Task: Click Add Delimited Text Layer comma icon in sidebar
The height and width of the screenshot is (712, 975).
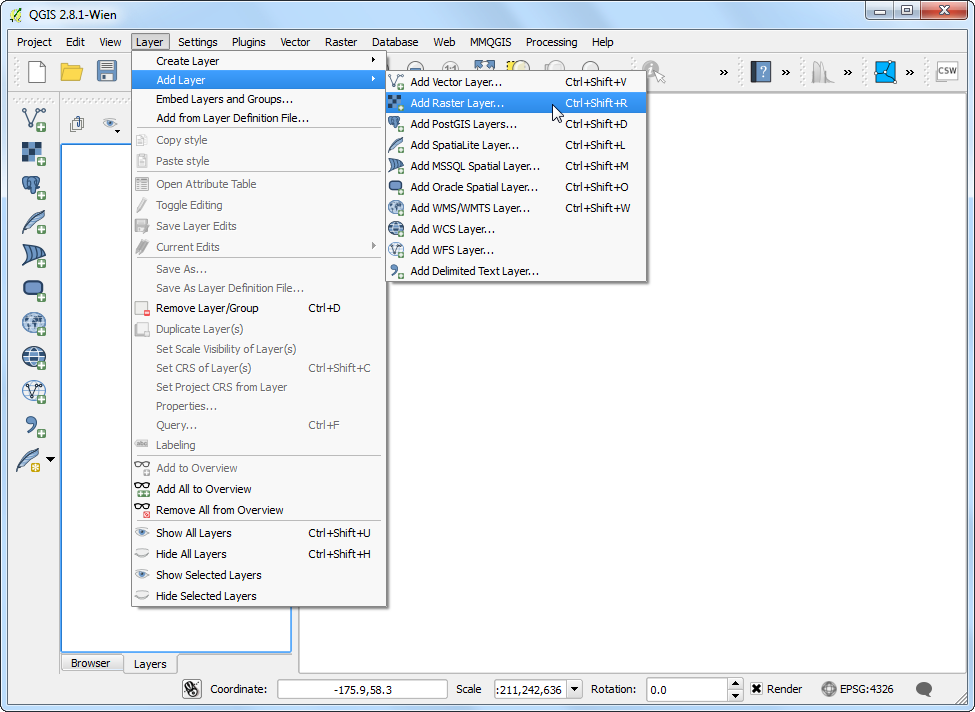Action: click(34, 426)
